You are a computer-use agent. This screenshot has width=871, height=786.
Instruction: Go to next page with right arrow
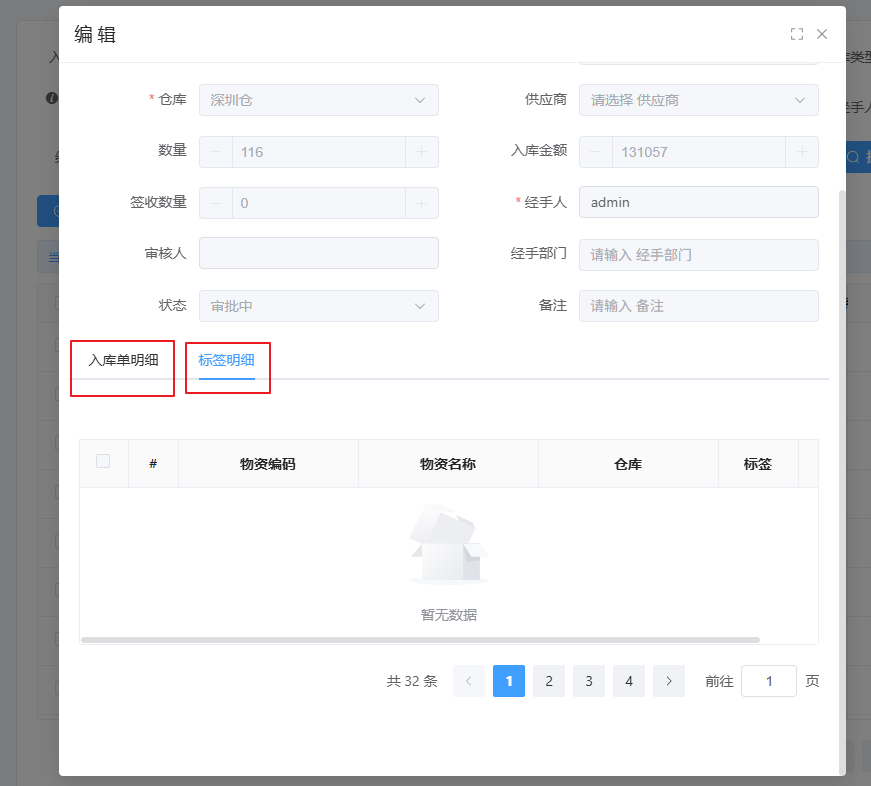point(669,681)
